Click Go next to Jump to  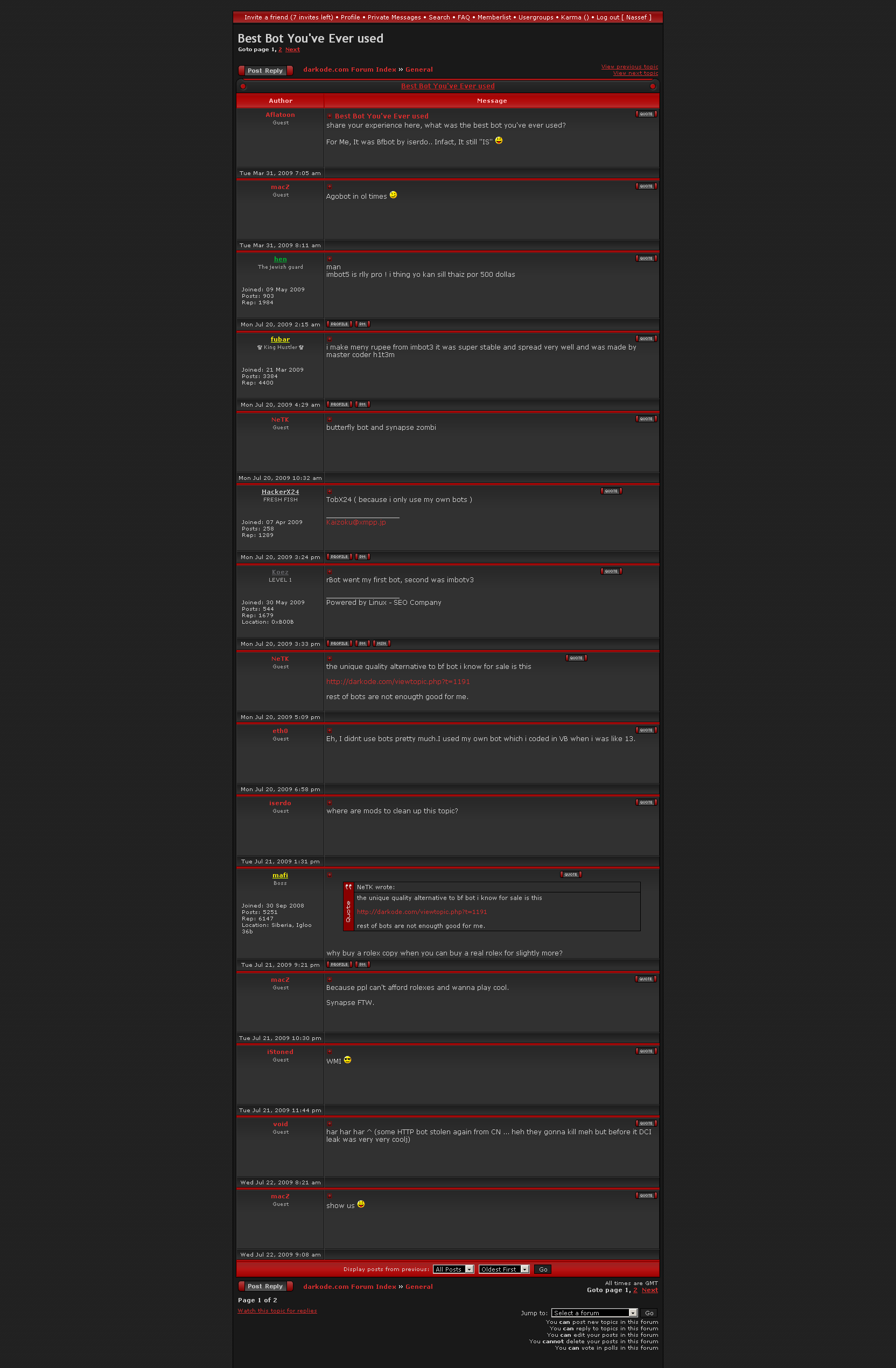[x=649, y=1314]
